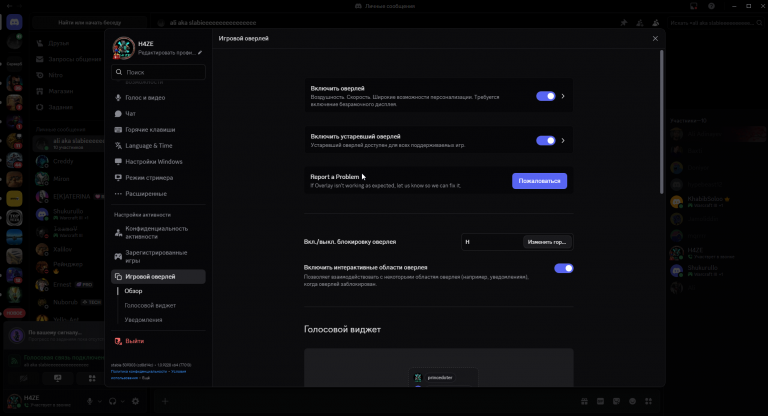768x416 pixels.
Task: Click the settings panel vertical scrollbar
Action: pyautogui.click(x=662, y=122)
